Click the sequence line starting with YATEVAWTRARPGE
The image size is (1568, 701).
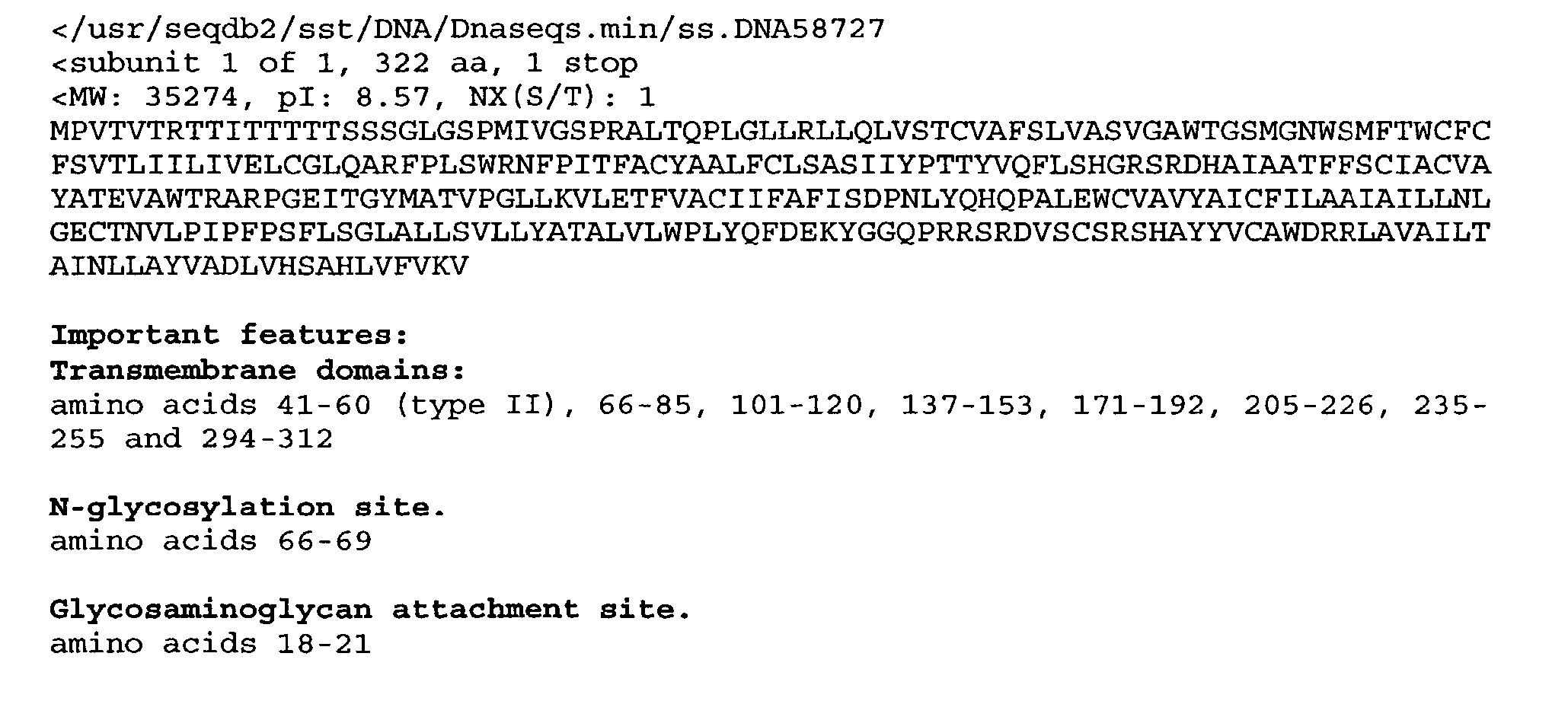(769, 199)
